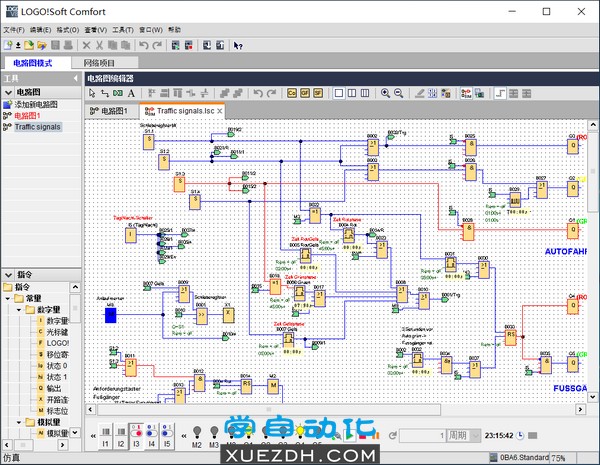Image resolution: width=600 pixels, height=465 pixels.
Task: Click the online test icon
Action: [479, 93]
